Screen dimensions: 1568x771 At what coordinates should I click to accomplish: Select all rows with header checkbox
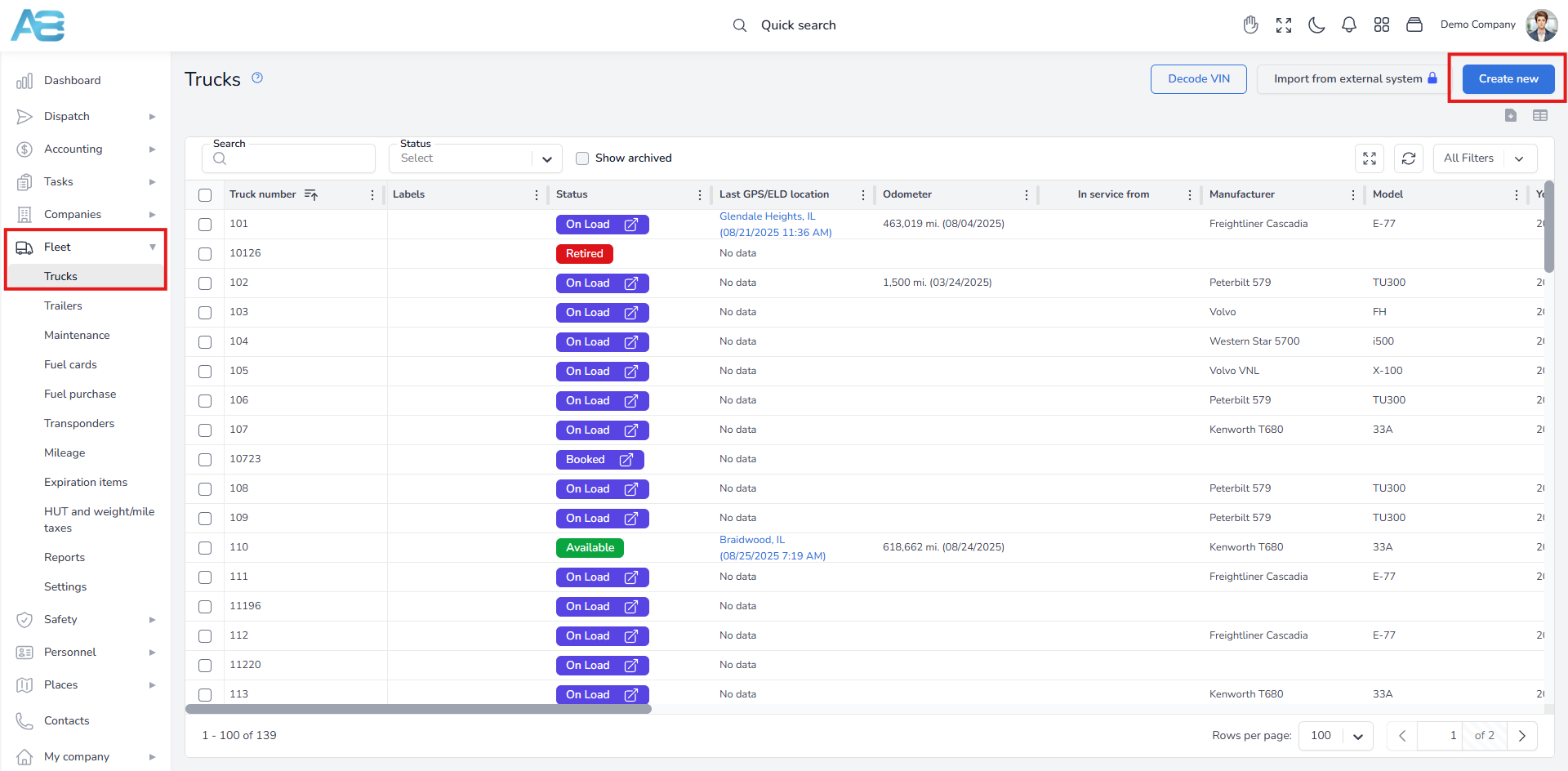click(x=205, y=195)
